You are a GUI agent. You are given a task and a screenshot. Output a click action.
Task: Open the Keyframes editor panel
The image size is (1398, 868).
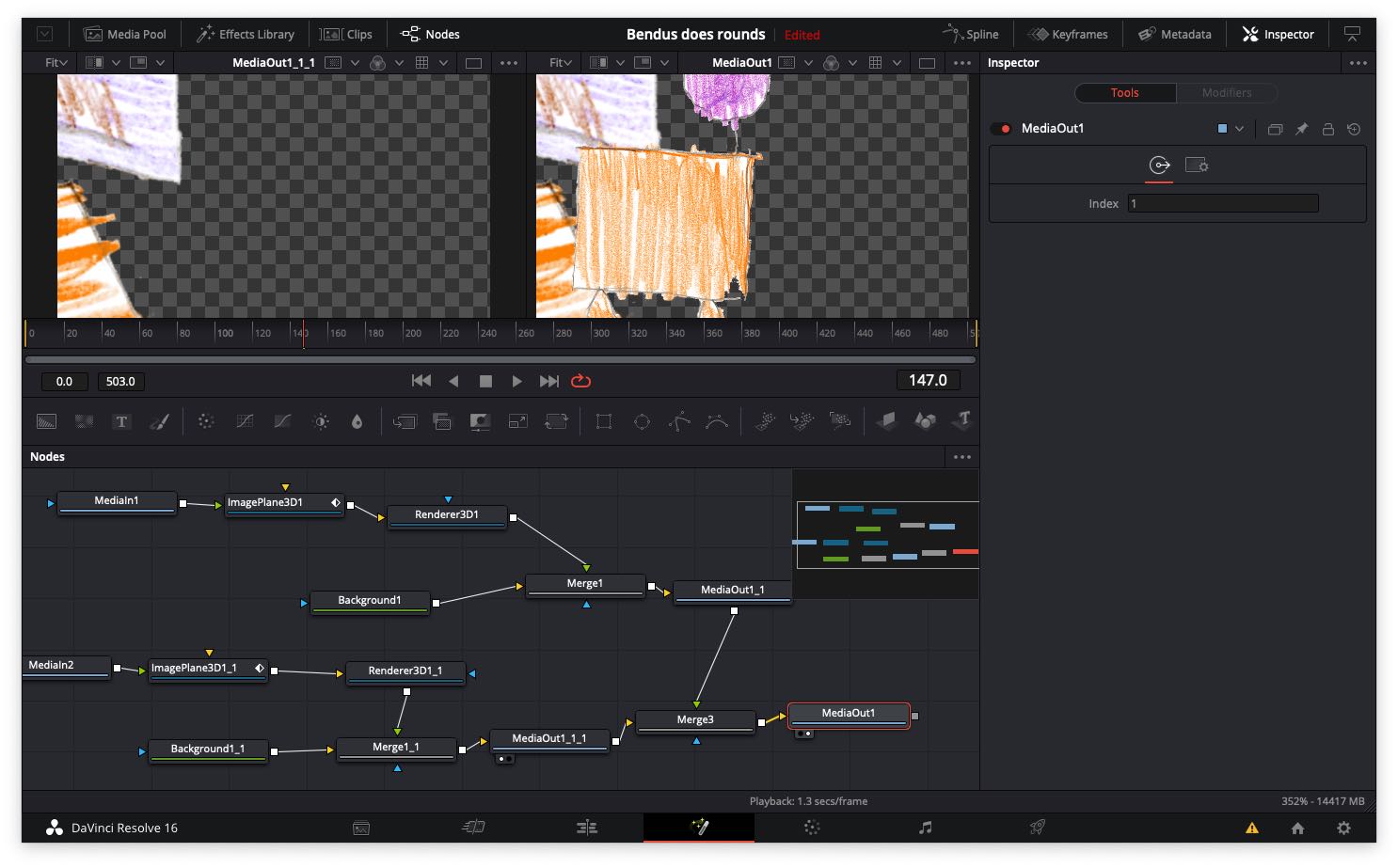pos(1068,34)
